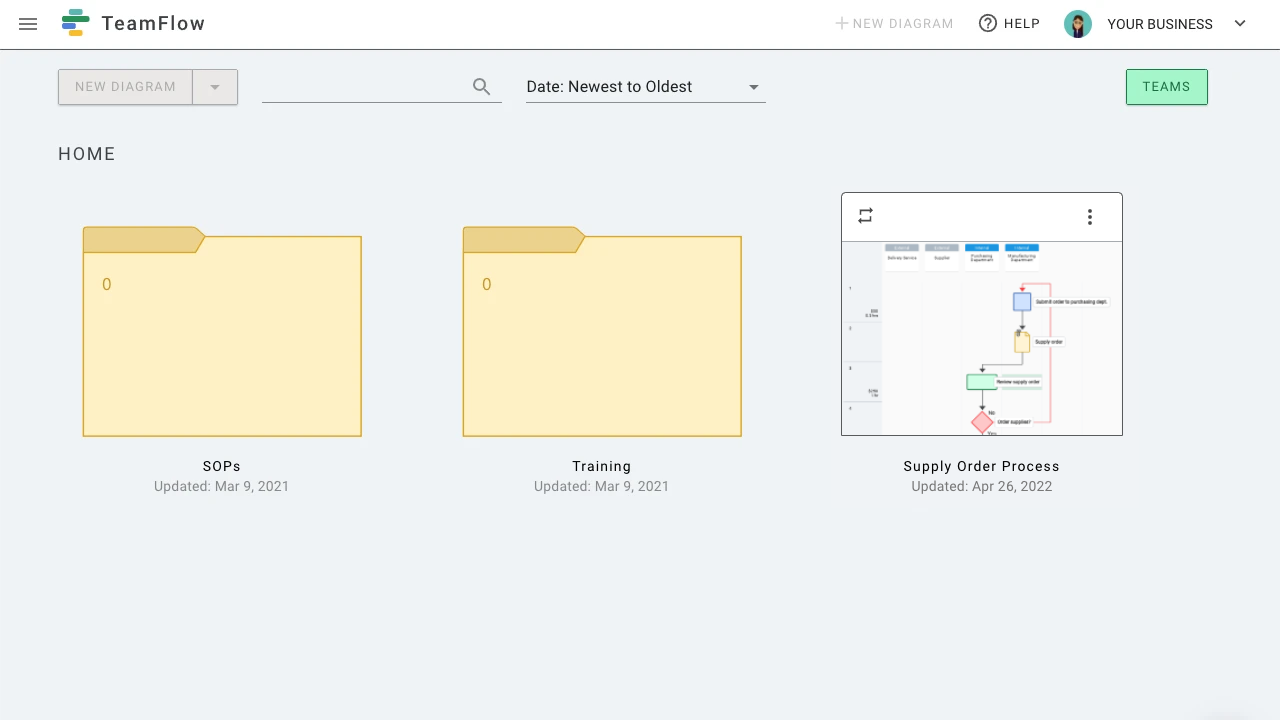Open the Training folder

pyautogui.click(x=601, y=335)
